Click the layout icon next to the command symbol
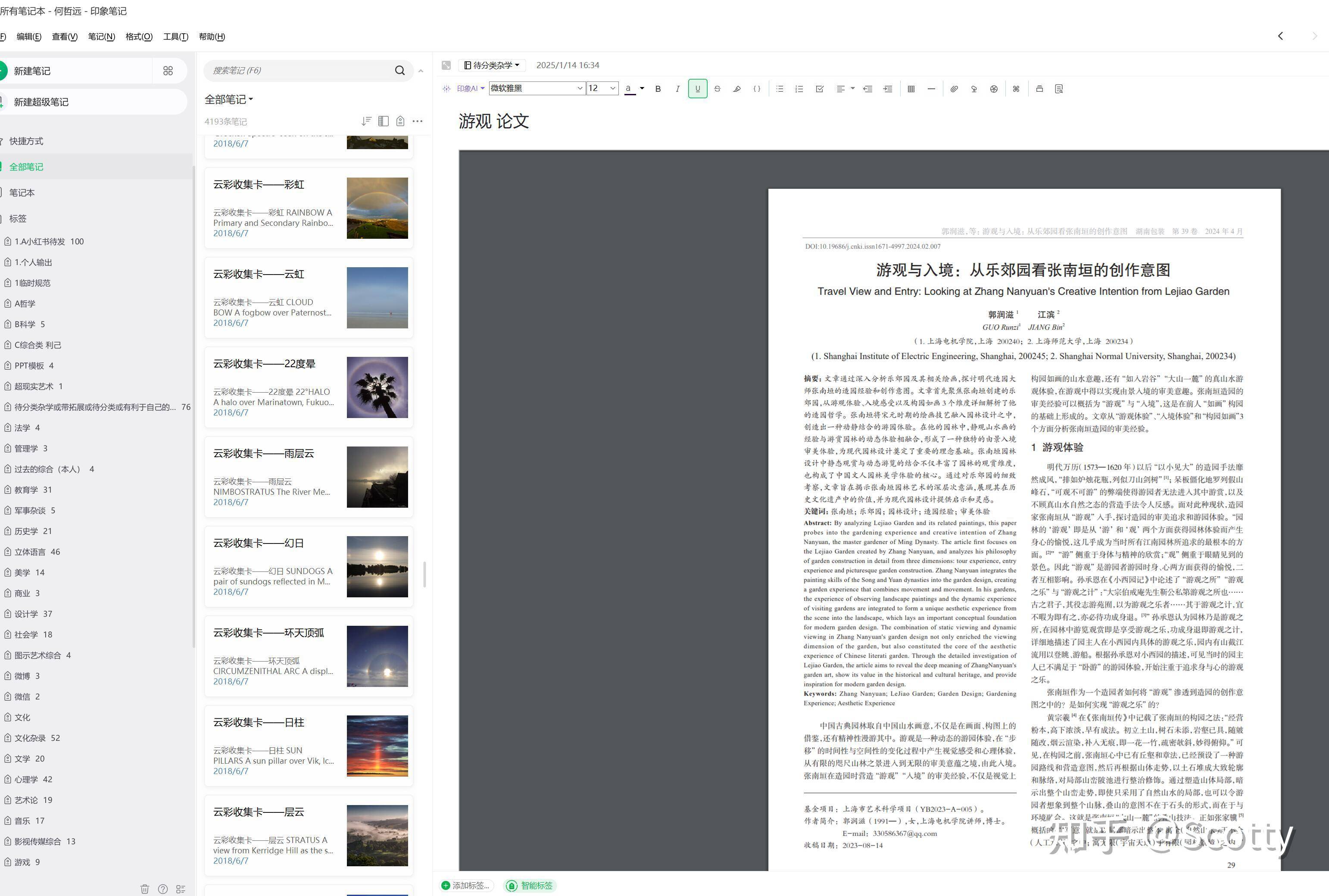This screenshot has width=1329, height=896. click(1039, 89)
